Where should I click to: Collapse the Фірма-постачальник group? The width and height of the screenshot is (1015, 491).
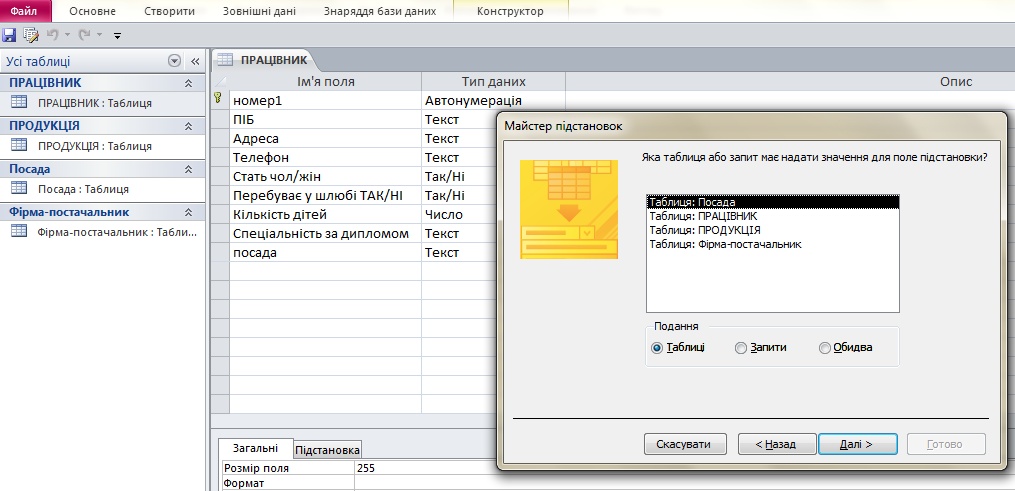[x=188, y=212]
